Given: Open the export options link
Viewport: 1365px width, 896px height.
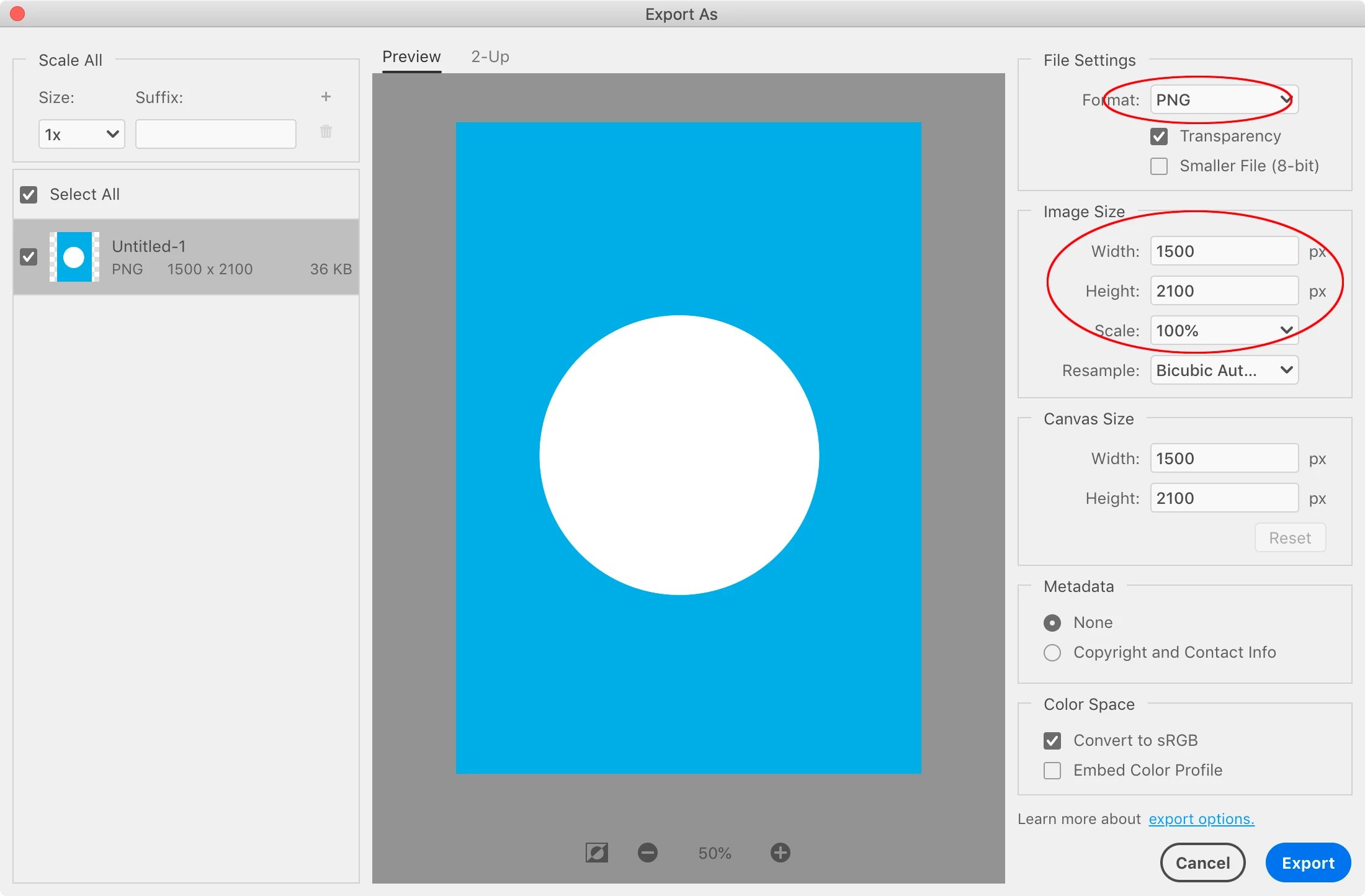Looking at the screenshot, I should pyautogui.click(x=1201, y=819).
